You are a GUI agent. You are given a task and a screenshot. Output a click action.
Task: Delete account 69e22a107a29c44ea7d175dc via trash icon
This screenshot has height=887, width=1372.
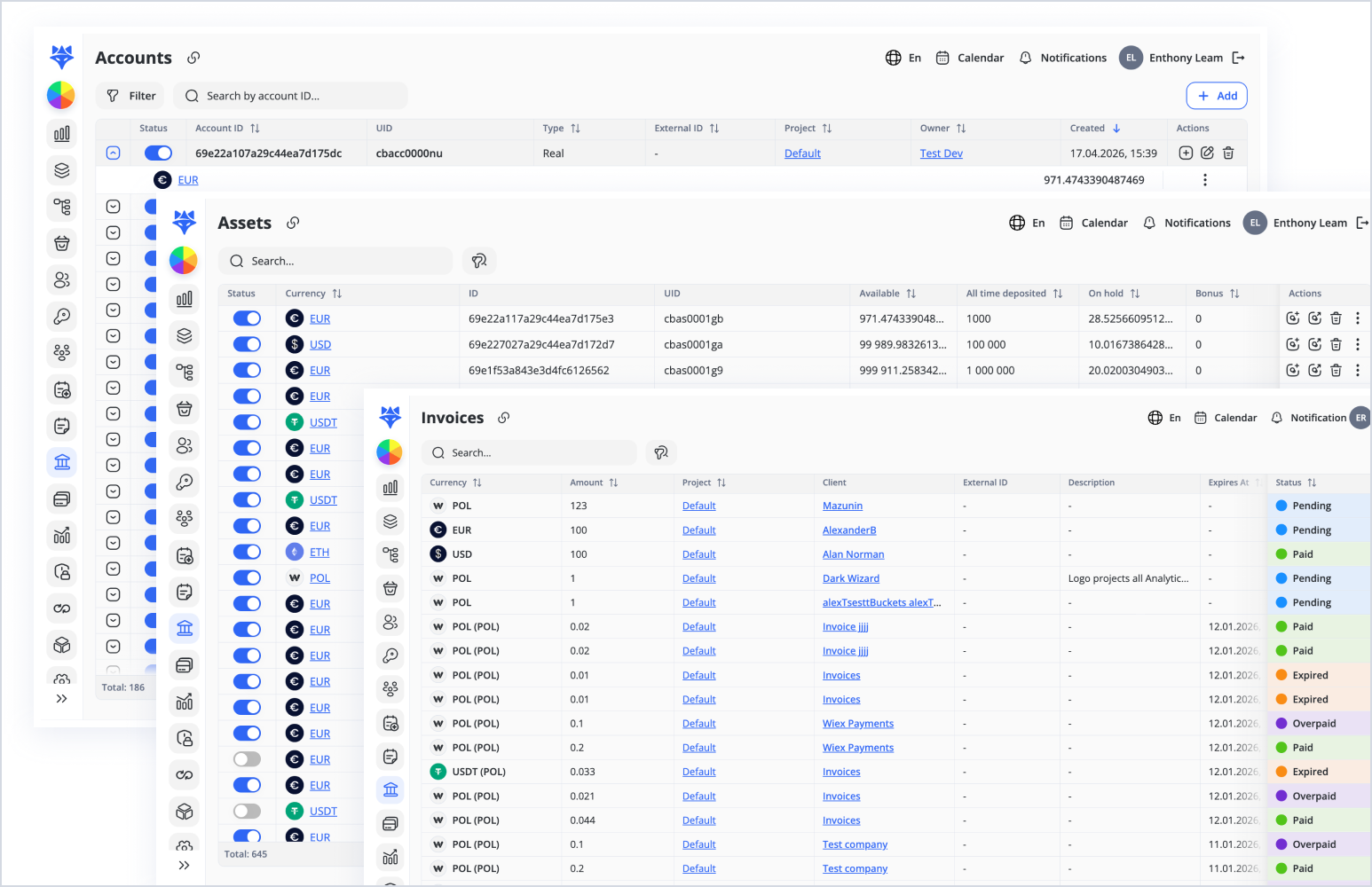click(1228, 153)
